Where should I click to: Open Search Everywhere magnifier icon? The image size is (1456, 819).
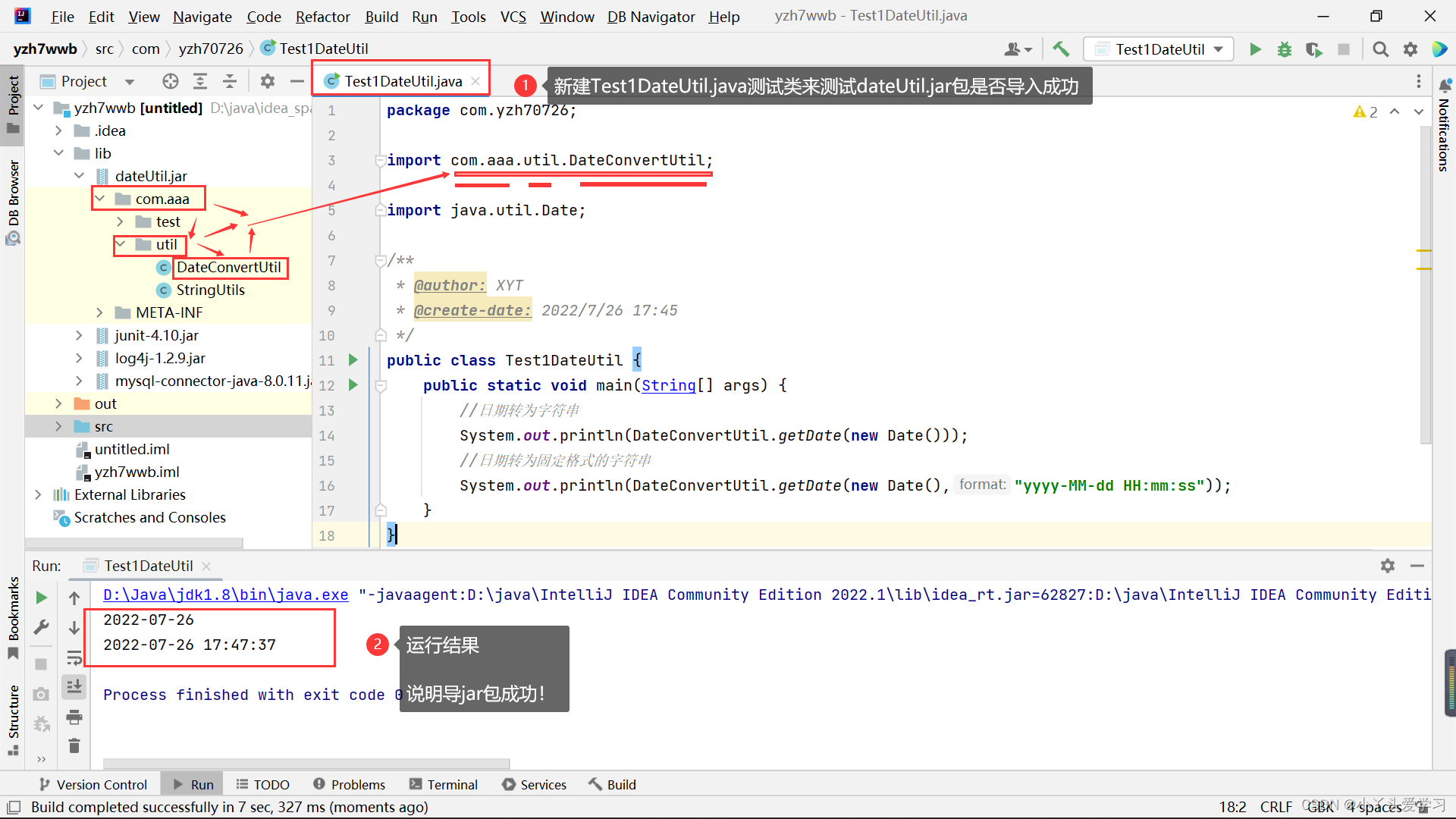pyautogui.click(x=1380, y=49)
